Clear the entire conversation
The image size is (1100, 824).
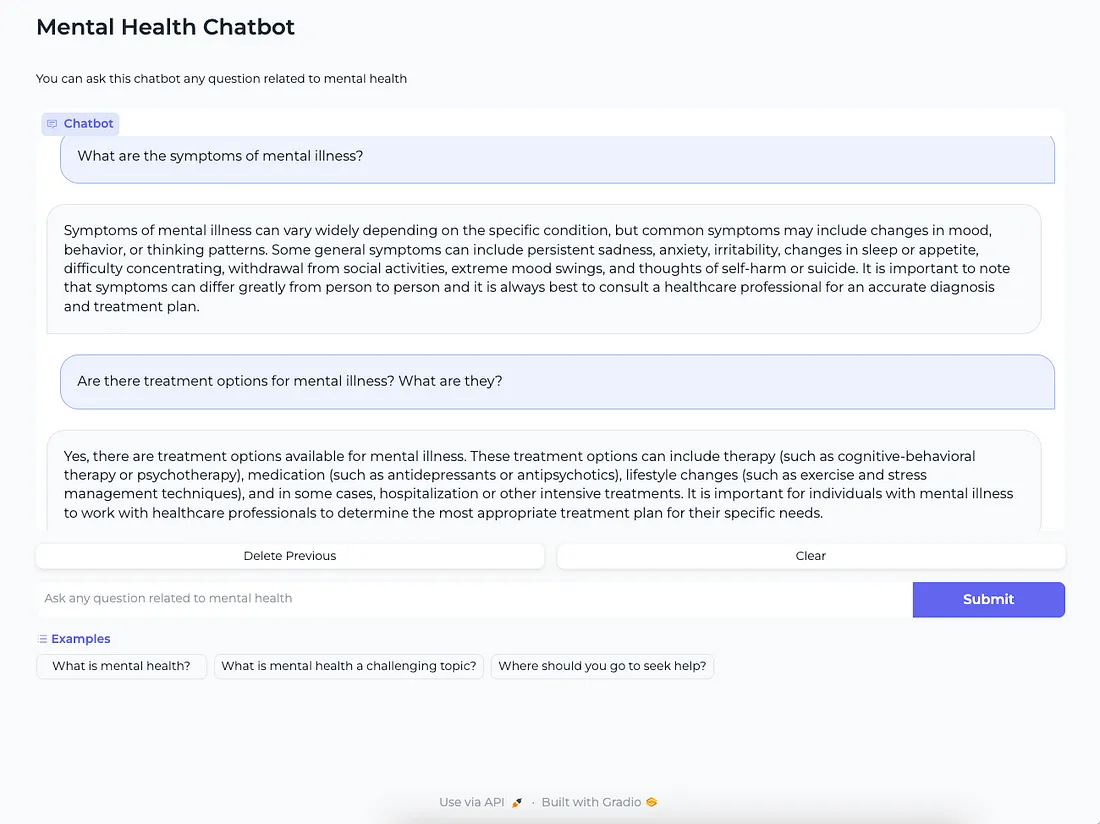[811, 556]
